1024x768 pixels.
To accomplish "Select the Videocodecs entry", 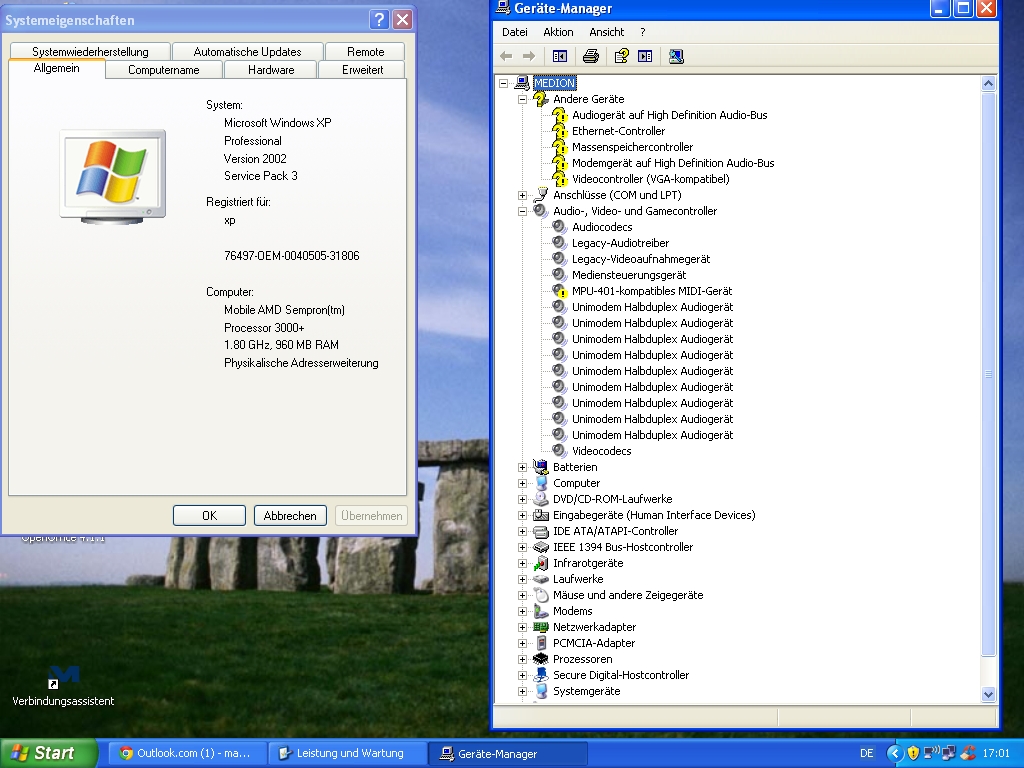I will coord(601,451).
